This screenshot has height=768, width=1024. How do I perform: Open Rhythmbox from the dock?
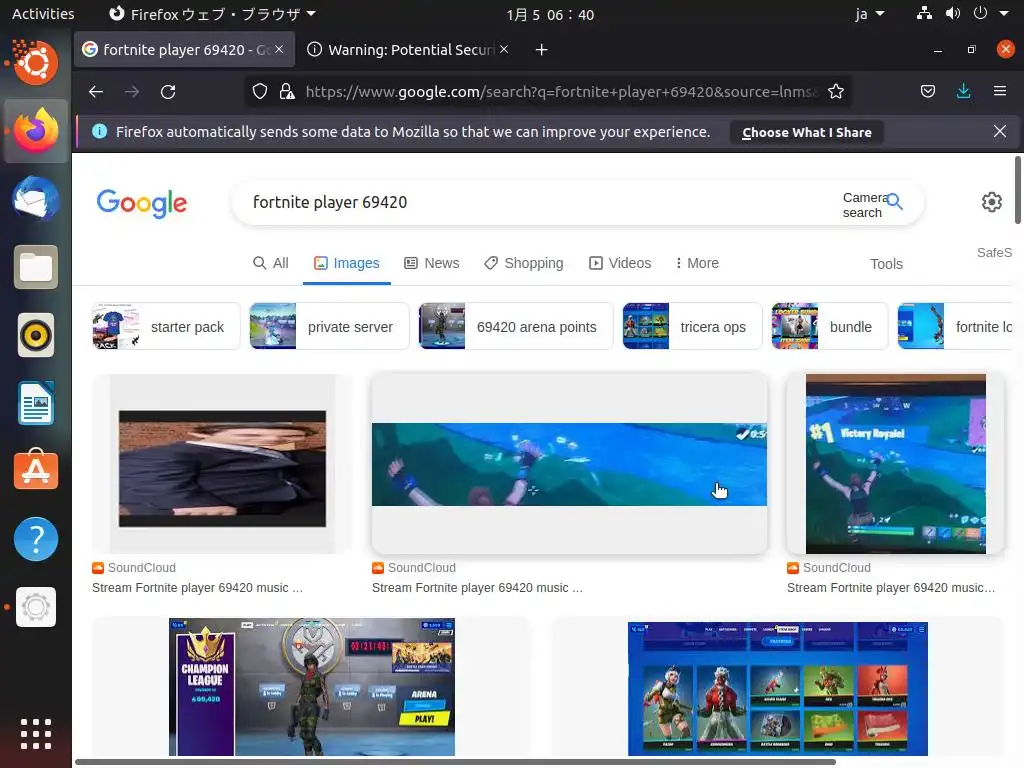tap(36, 336)
